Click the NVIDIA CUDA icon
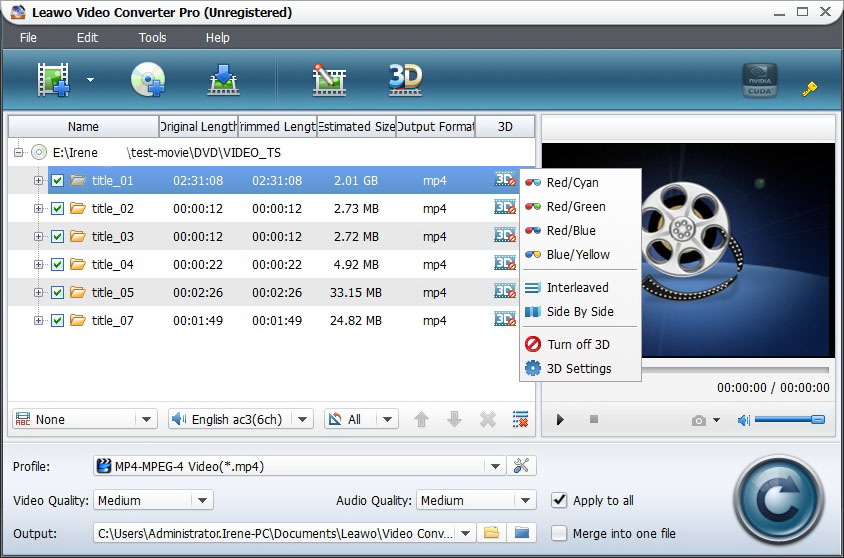844x558 pixels. (x=759, y=80)
